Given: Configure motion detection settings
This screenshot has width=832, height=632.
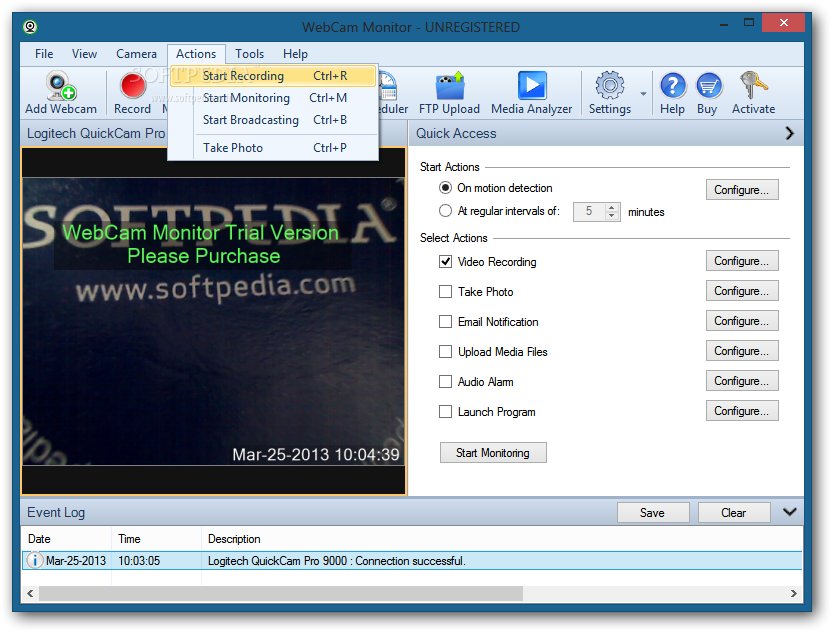Looking at the screenshot, I should click(x=742, y=189).
